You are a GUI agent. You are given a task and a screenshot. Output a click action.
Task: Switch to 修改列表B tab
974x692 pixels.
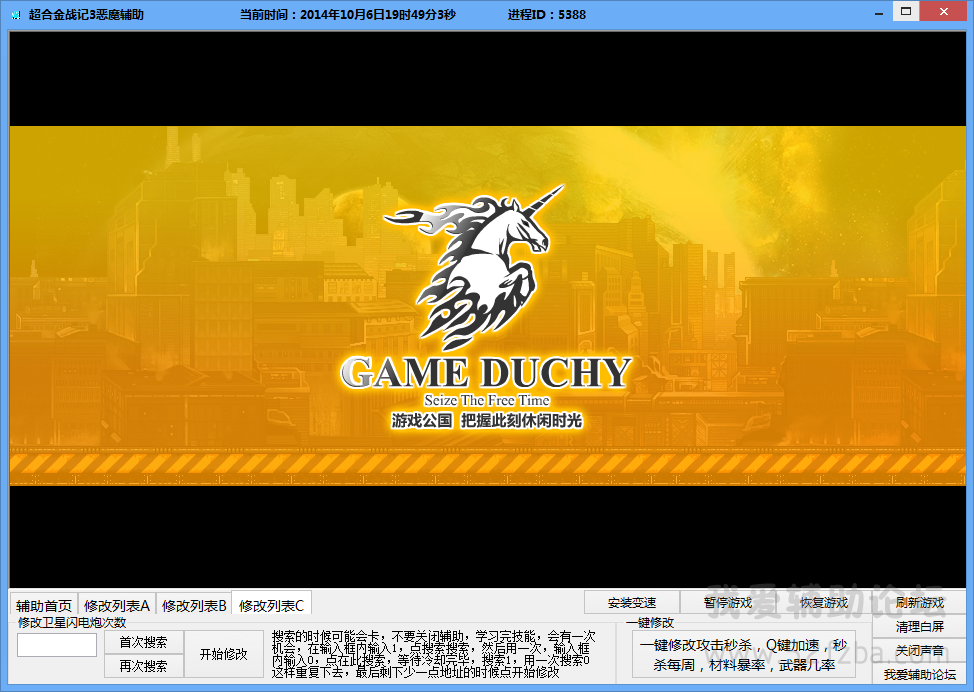[194, 605]
